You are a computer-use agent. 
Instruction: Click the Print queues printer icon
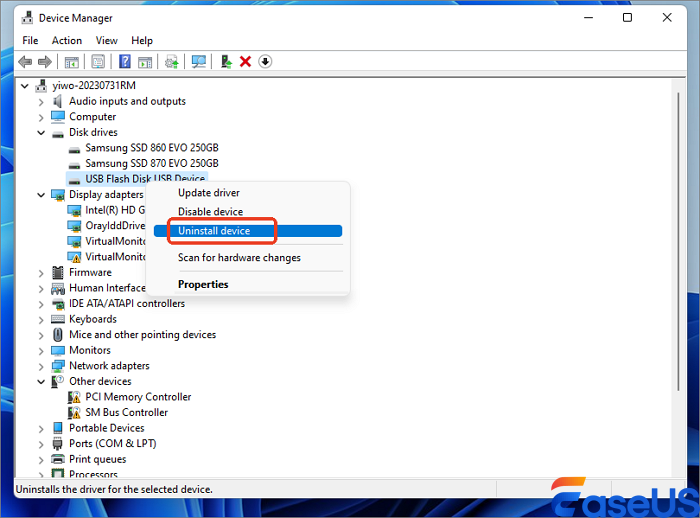[x=58, y=459]
